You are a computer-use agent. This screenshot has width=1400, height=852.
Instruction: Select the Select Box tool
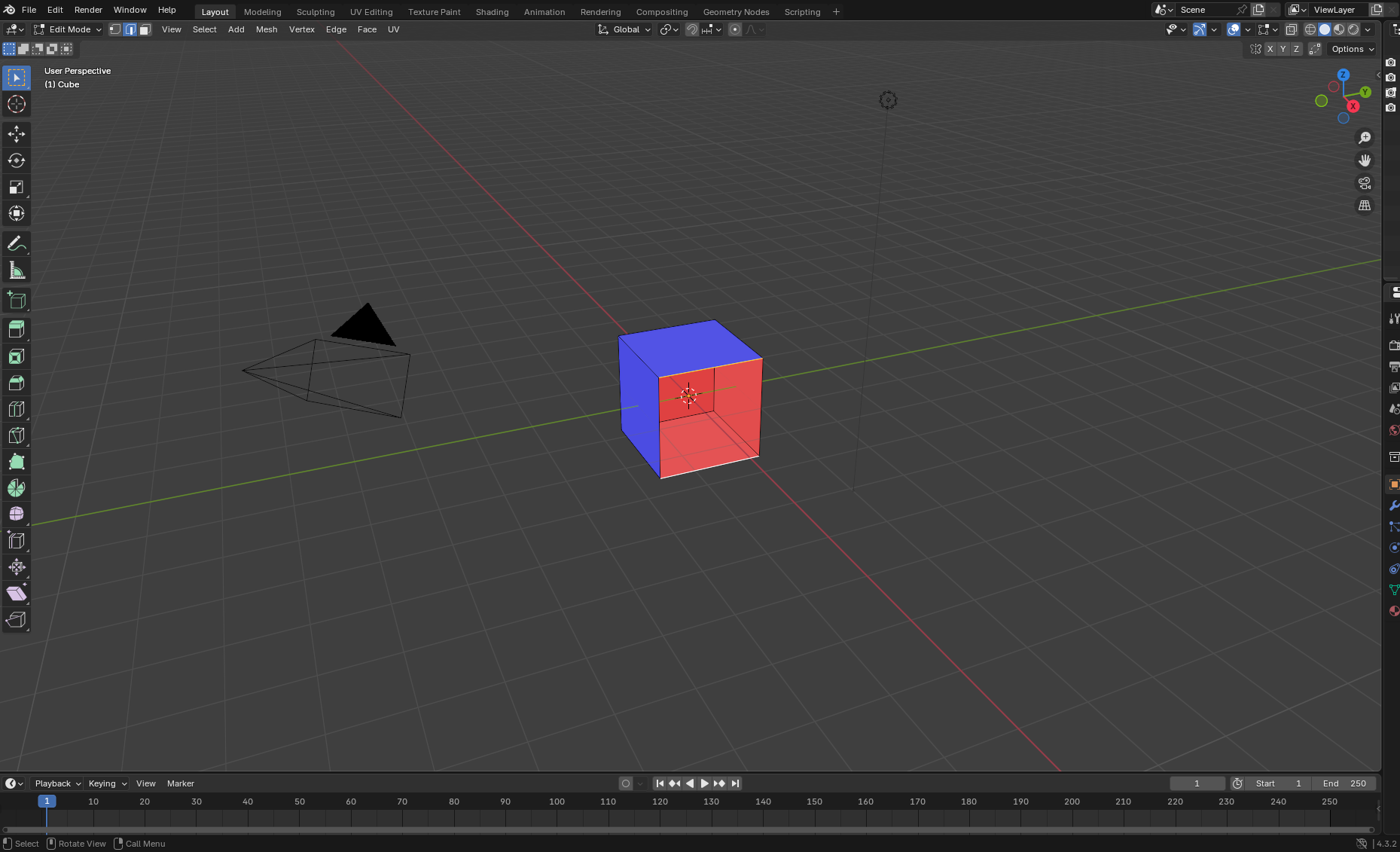coord(17,78)
